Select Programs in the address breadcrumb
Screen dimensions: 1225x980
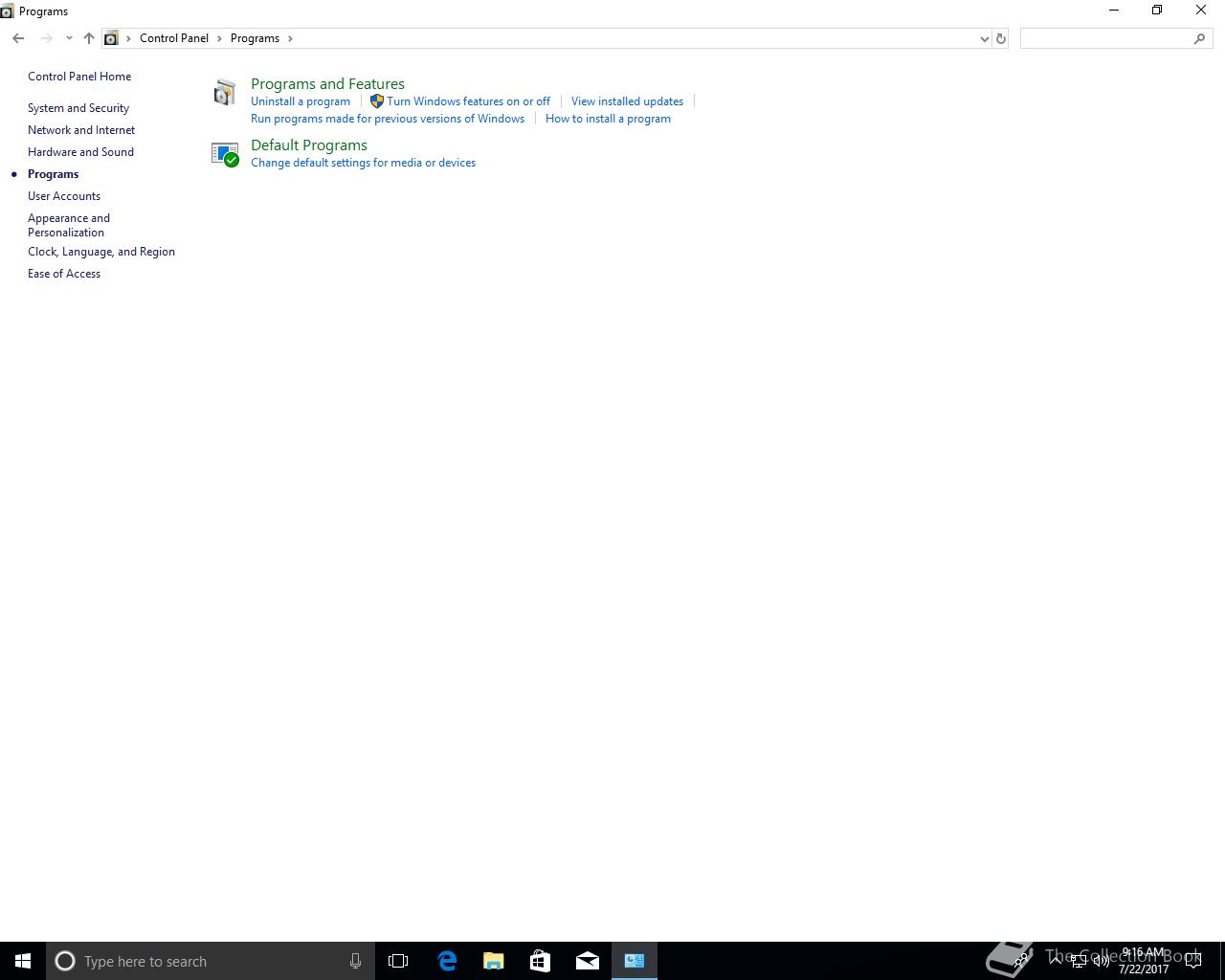(x=255, y=38)
